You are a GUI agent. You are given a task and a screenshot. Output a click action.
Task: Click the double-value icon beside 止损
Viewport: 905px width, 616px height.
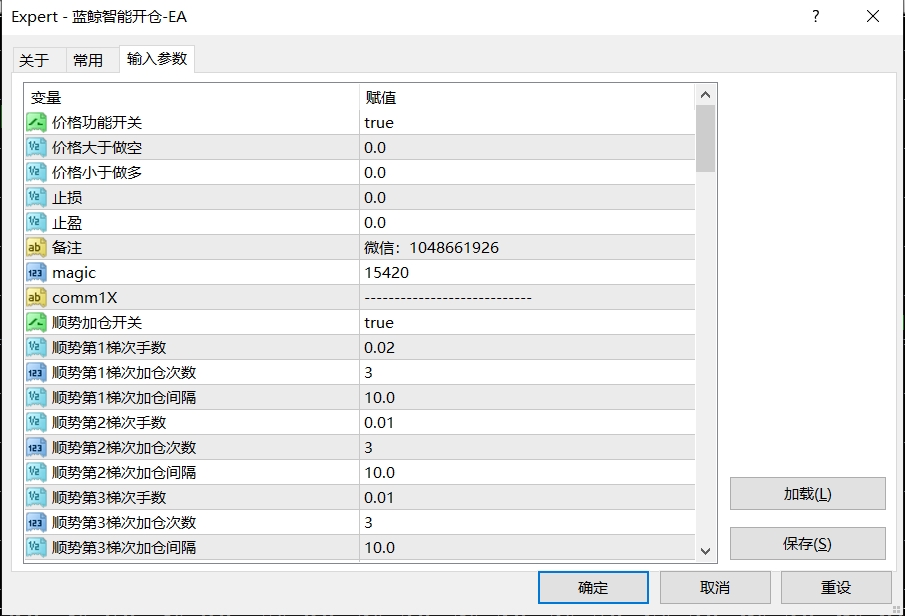tap(34, 197)
